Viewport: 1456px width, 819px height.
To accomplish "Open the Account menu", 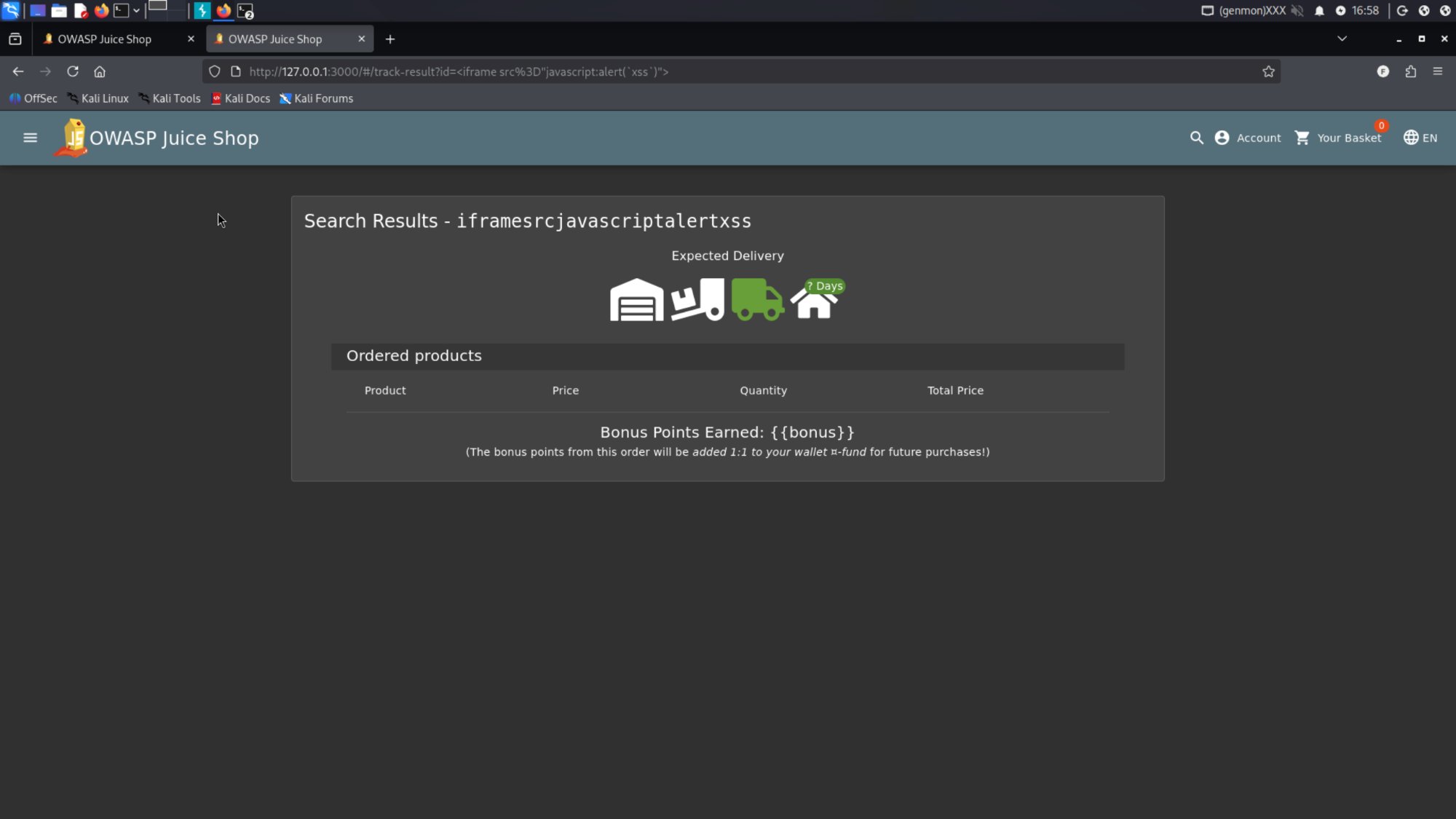I will [1248, 138].
